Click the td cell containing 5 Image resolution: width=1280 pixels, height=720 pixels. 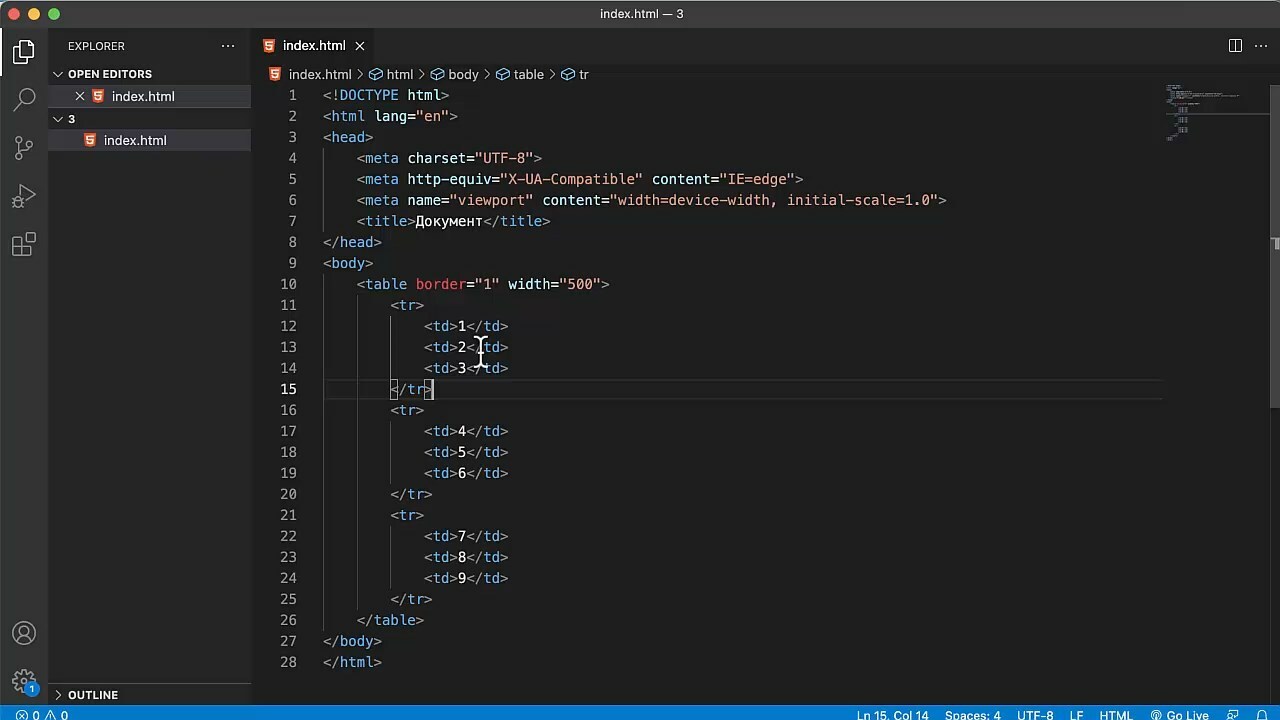pos(466,452)
